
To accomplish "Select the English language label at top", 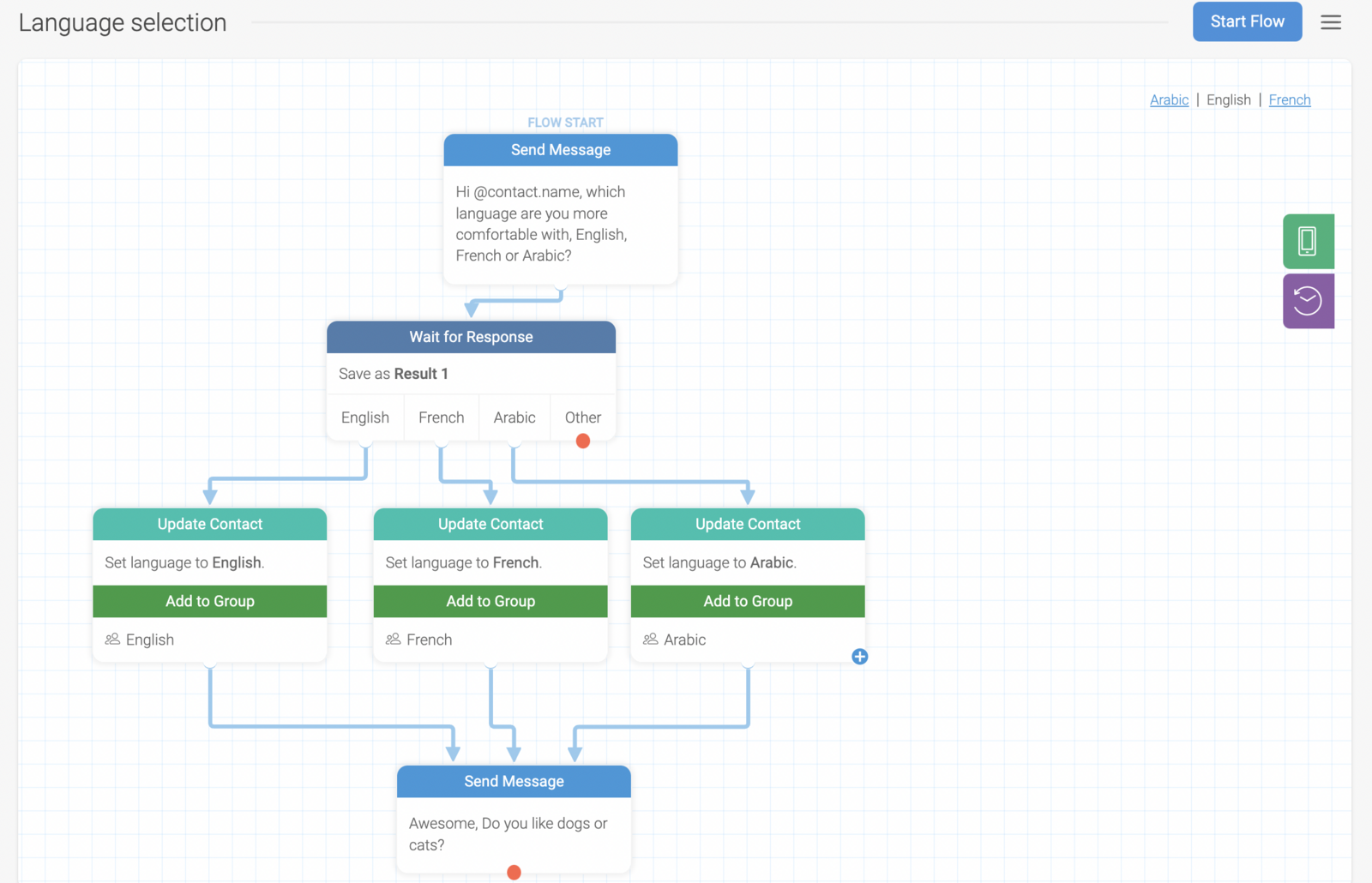I will [x=1228, y=99].
